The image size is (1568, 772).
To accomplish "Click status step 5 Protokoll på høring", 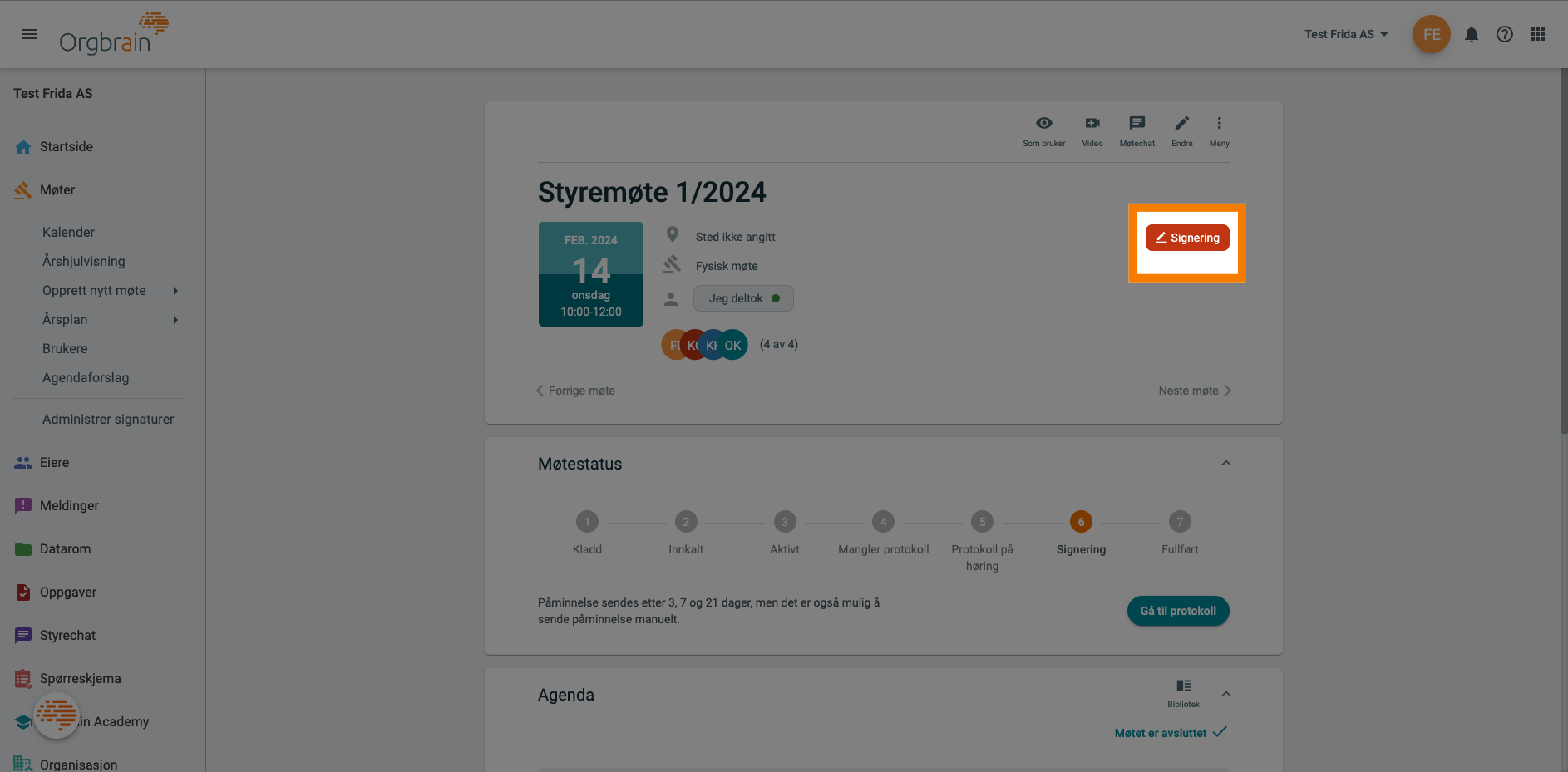I will [x=983, y=522].
